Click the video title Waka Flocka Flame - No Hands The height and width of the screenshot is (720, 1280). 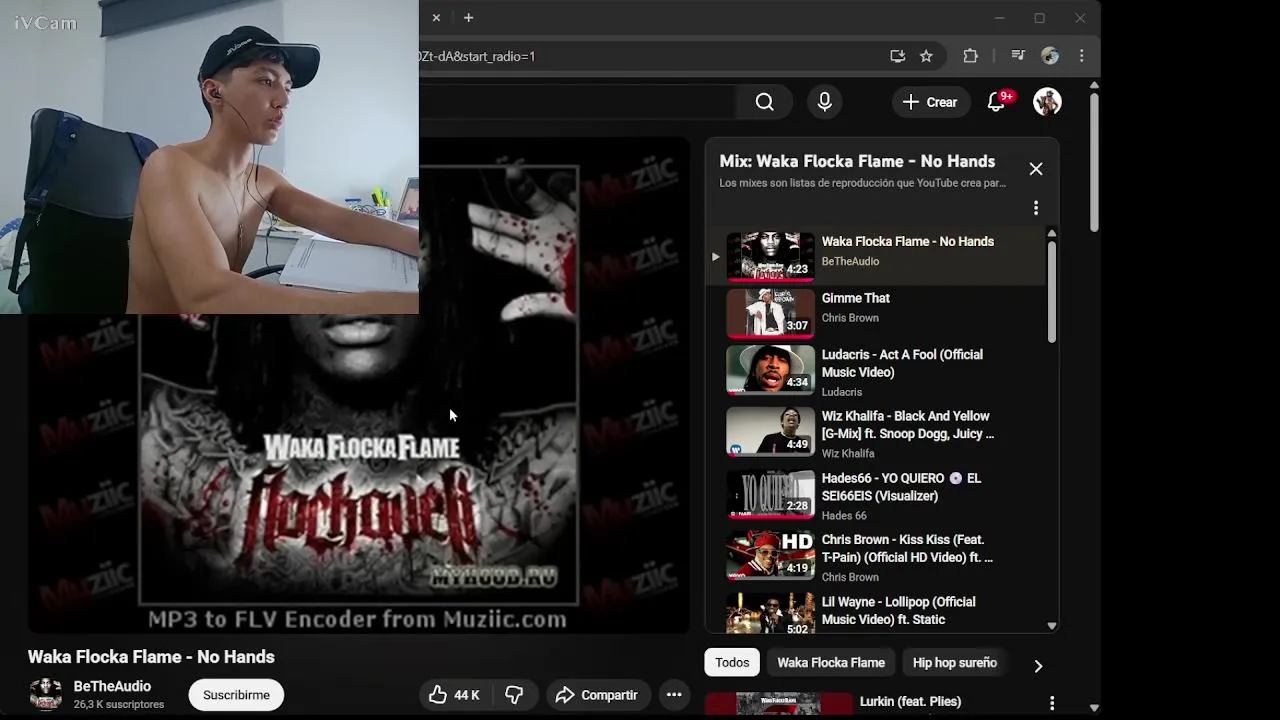click(151, 657)
